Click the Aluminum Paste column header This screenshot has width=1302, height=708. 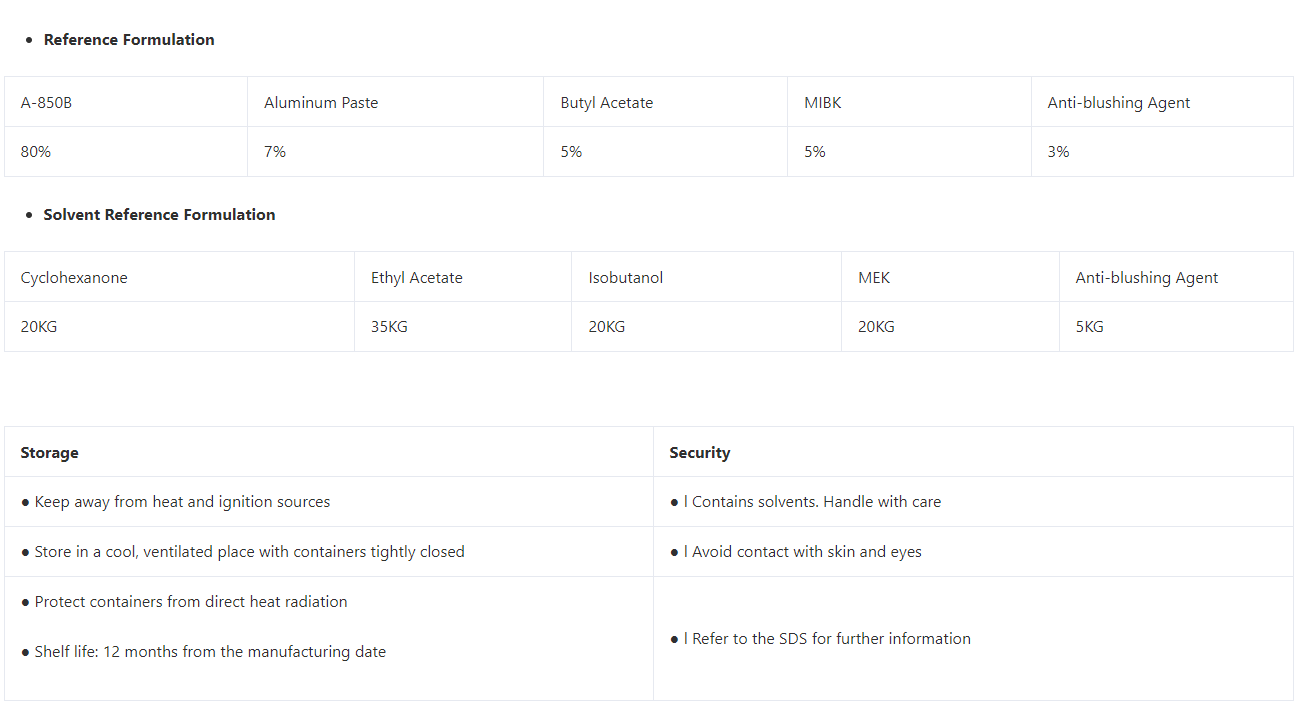396,102
